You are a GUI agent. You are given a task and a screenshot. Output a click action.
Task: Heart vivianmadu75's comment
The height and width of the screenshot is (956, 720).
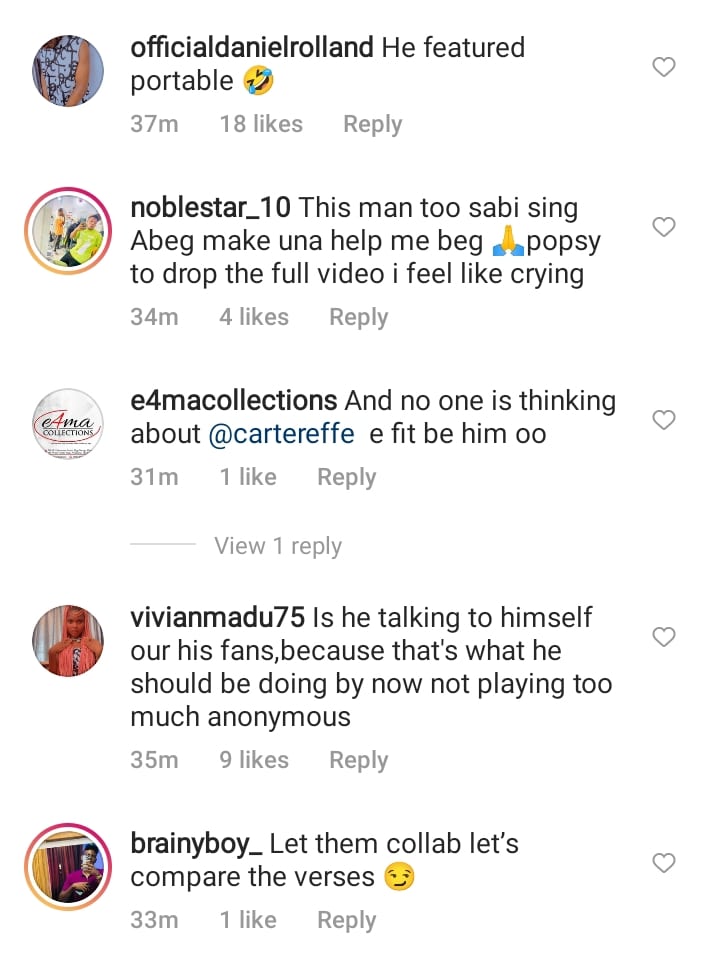coord(664,636)
